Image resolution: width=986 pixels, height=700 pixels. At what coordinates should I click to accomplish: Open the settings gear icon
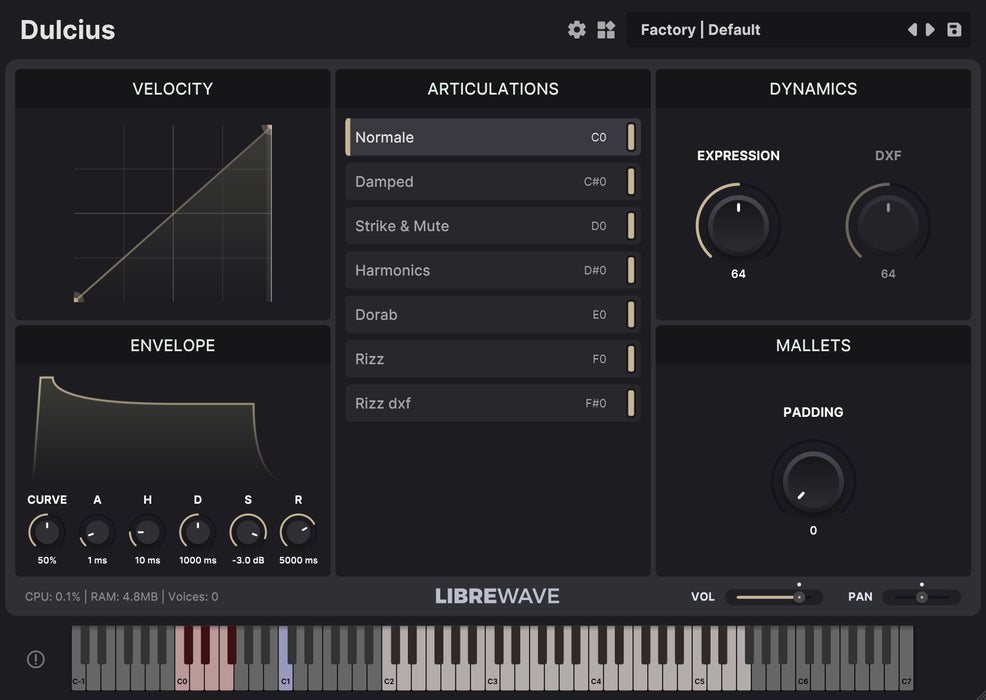[577, 30]
